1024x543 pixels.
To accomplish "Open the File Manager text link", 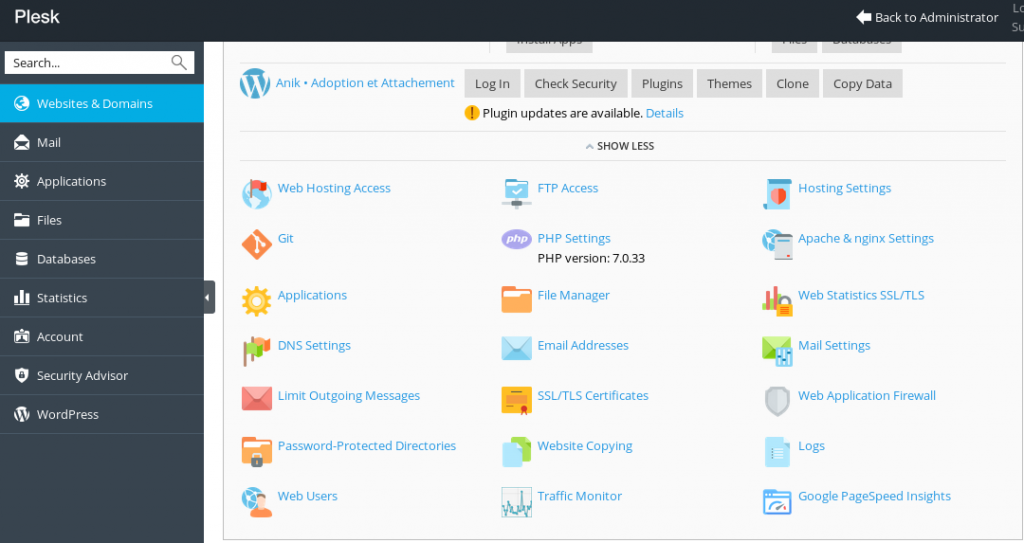I will tap(573, 295).
